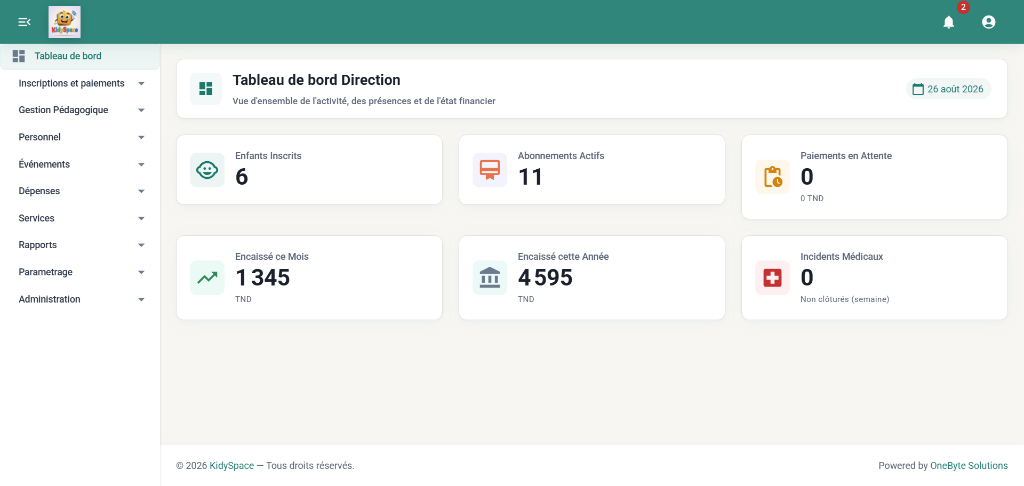The width and height of the screenshot is (1024, 486).
Task: Click the KidySpace logo
Action: [65, 22]
